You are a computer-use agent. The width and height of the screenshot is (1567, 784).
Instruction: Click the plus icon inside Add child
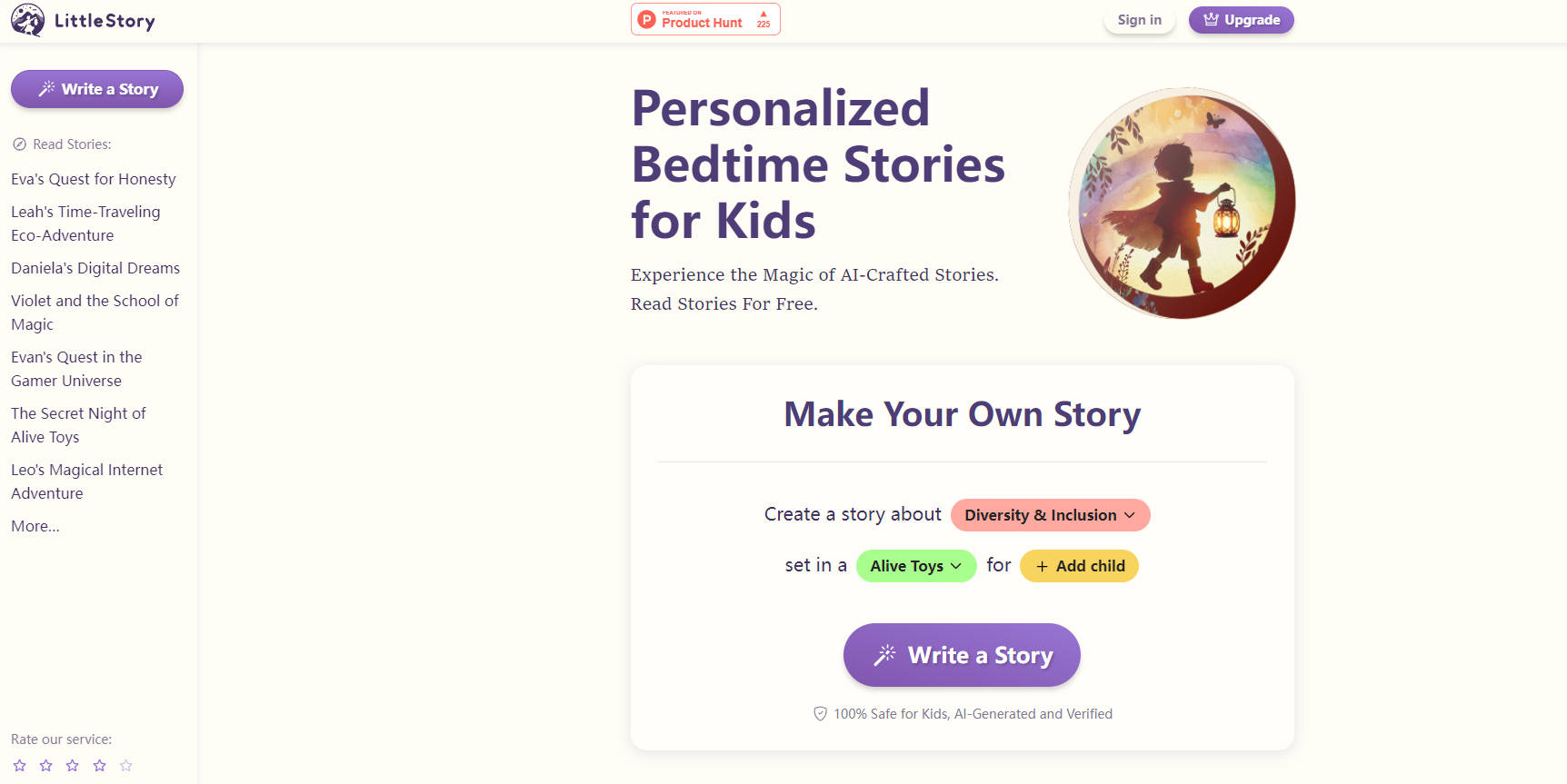click(1041, 566)
